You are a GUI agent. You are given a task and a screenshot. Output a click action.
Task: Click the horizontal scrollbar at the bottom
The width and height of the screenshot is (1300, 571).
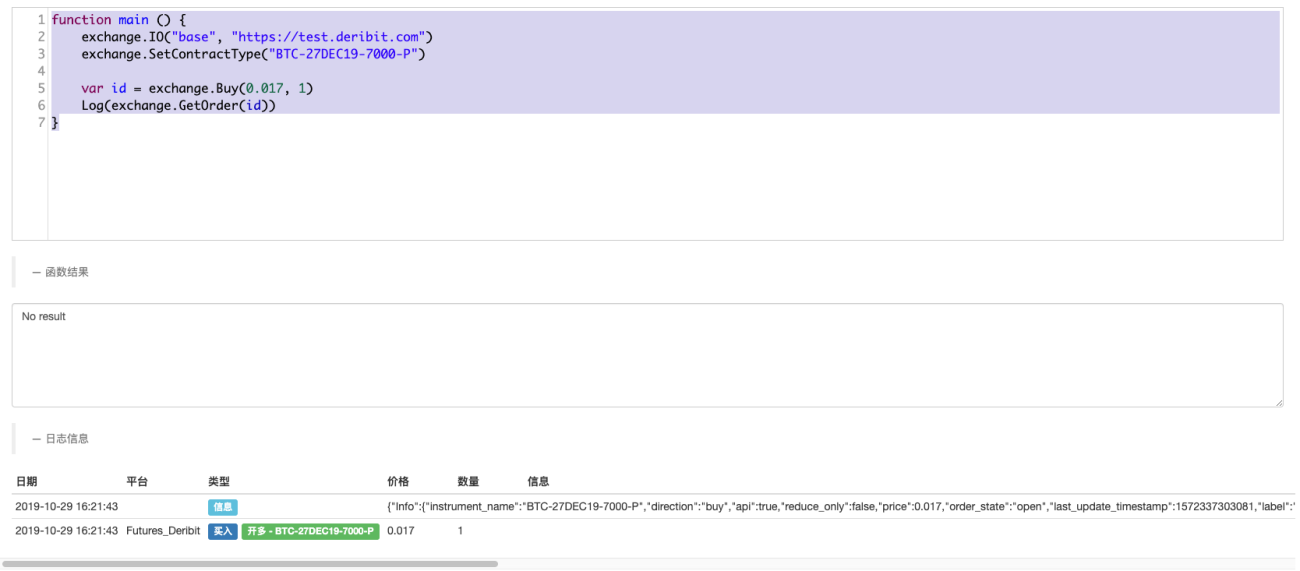[x=250, y=564]
